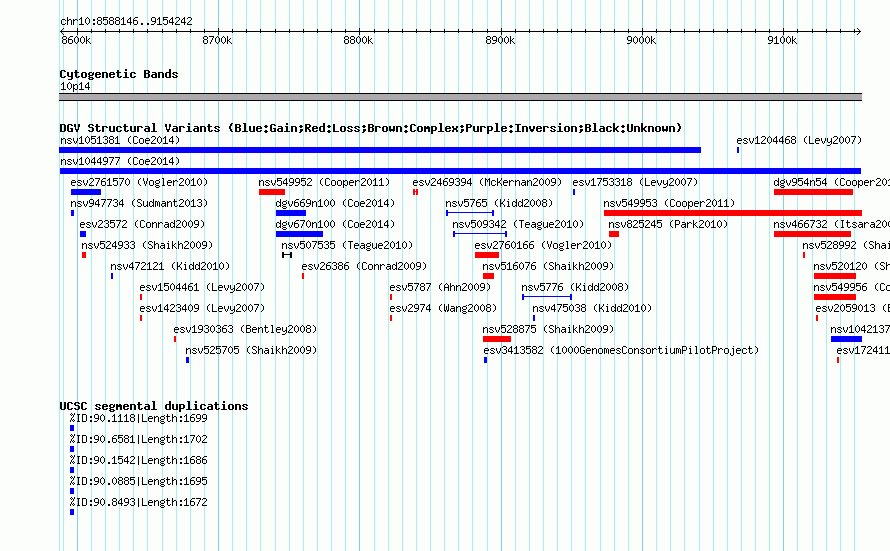Screen dimensions: 890x551
Task: Click nsv524933 (Shaikh2009) label
Action: (x=147, y=245)
